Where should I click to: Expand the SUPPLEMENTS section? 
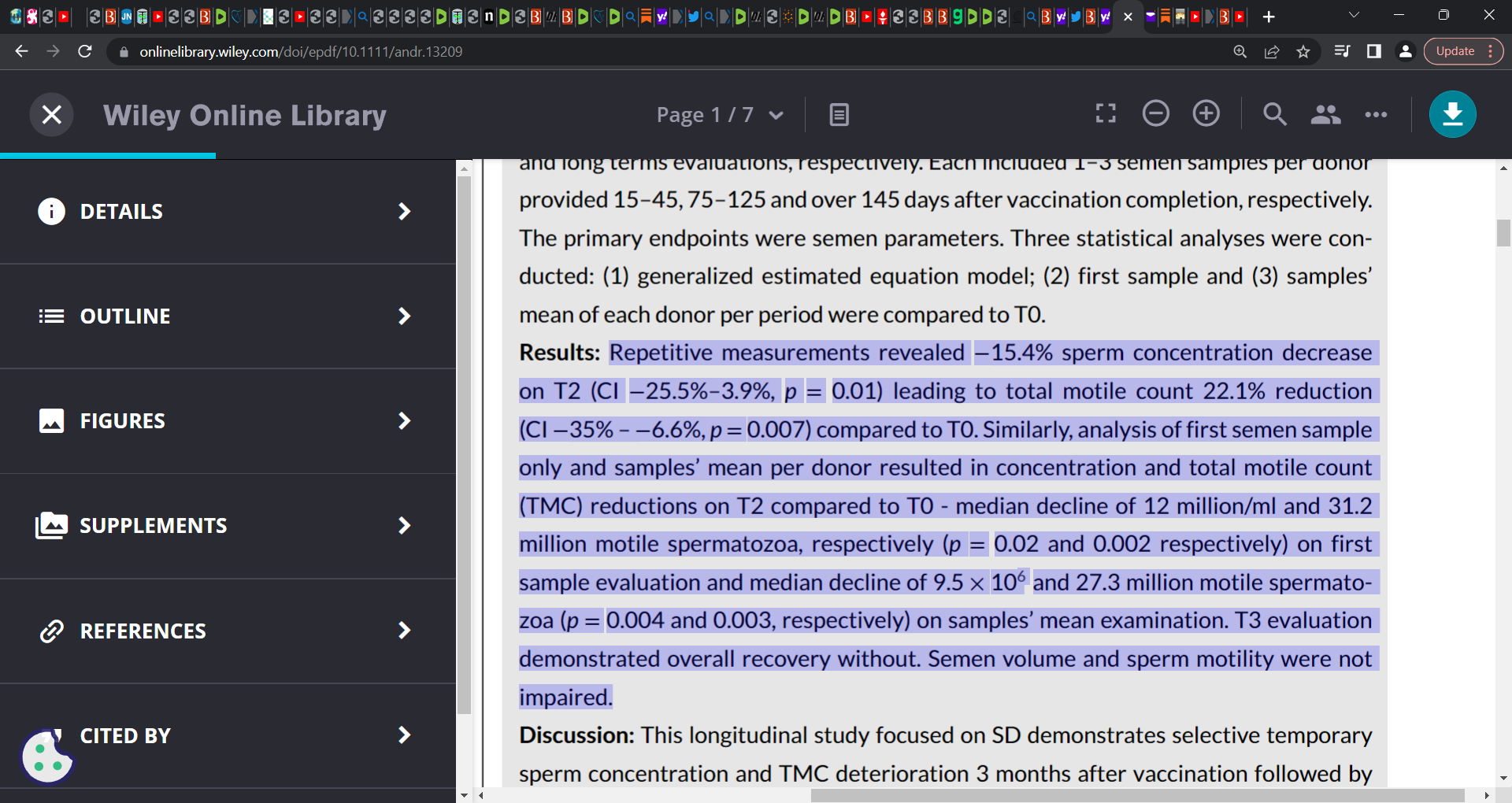point(228,526)
